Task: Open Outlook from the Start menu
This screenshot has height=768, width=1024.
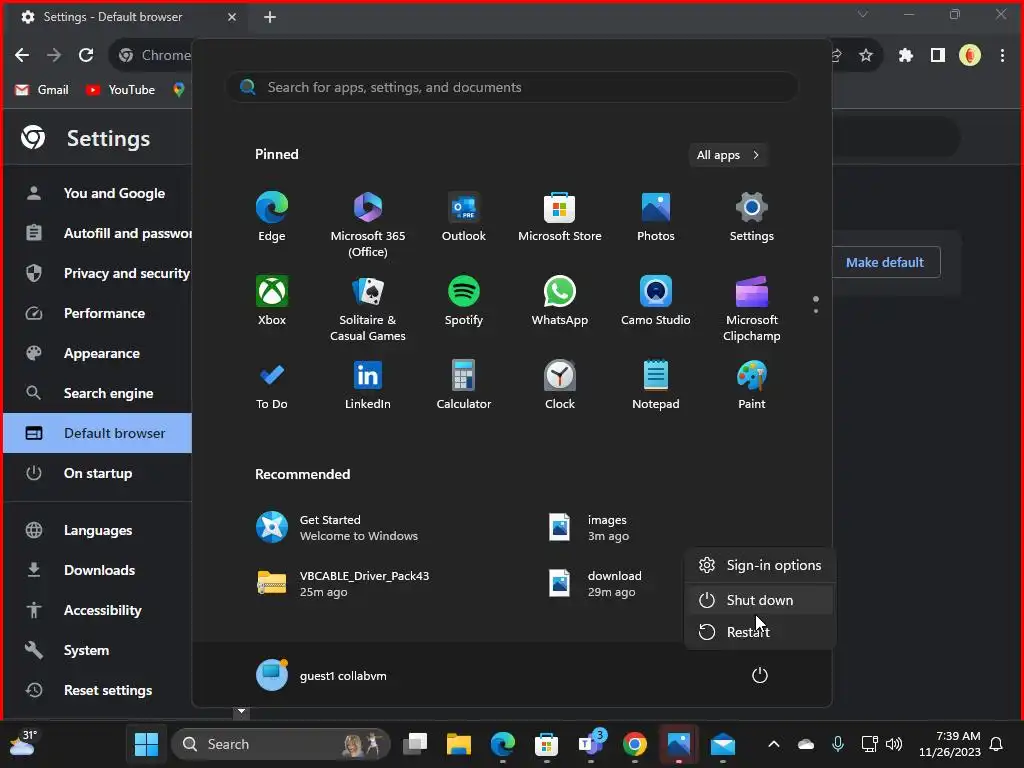Action: [x=464, y=217]
